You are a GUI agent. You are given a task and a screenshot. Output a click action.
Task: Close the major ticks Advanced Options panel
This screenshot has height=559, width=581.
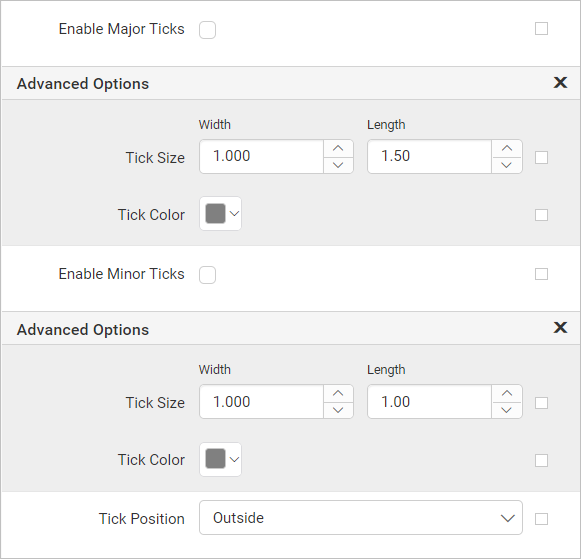pyautogui.click(x=560, y=82)
